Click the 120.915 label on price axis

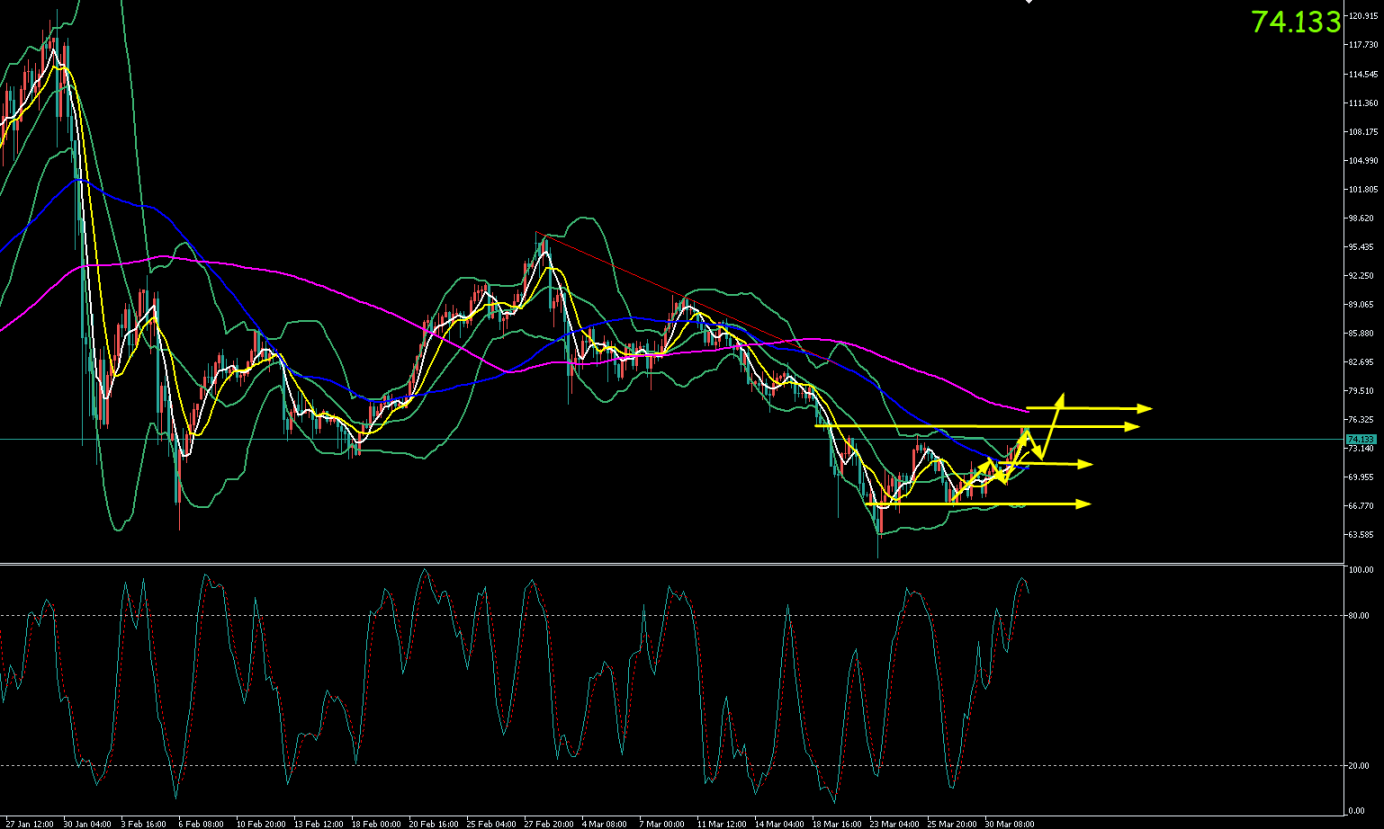tap(1363, 16)
